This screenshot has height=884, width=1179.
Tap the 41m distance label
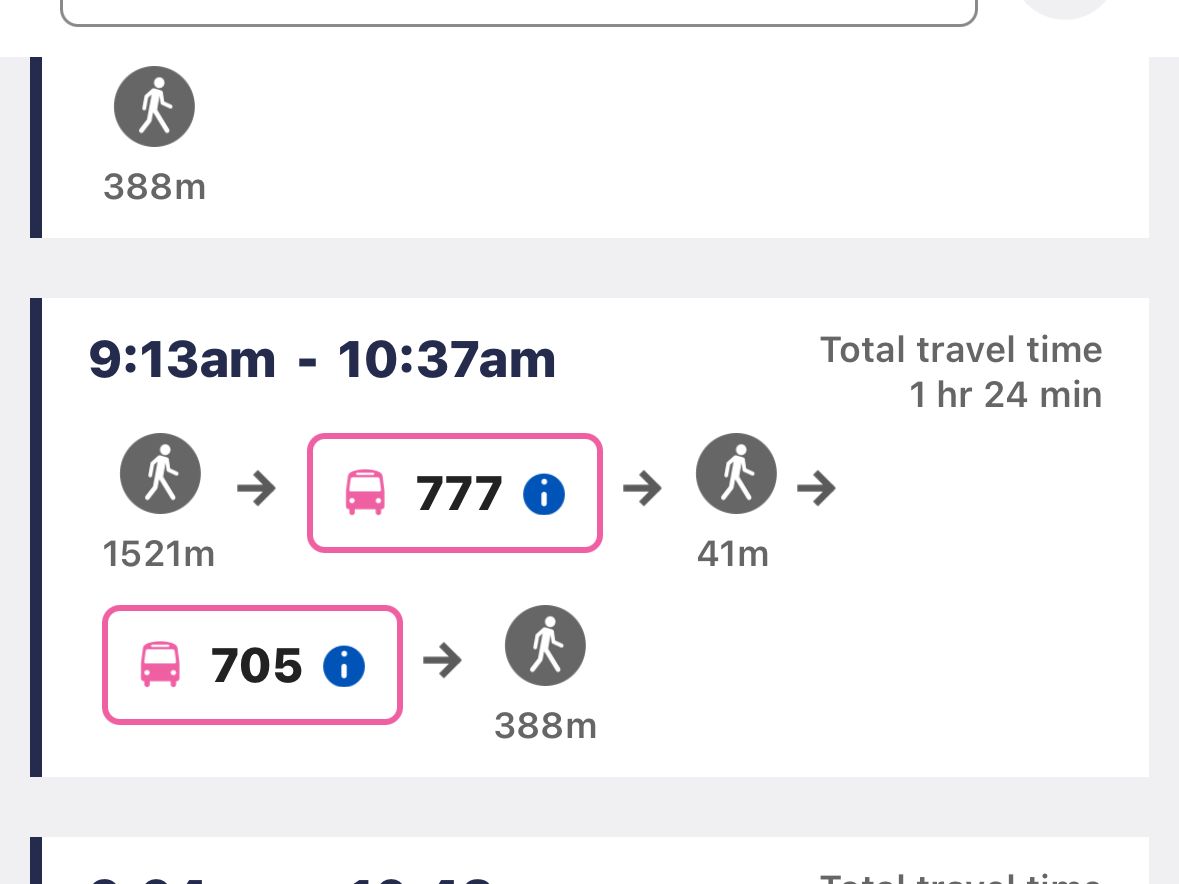coord(733,554)
